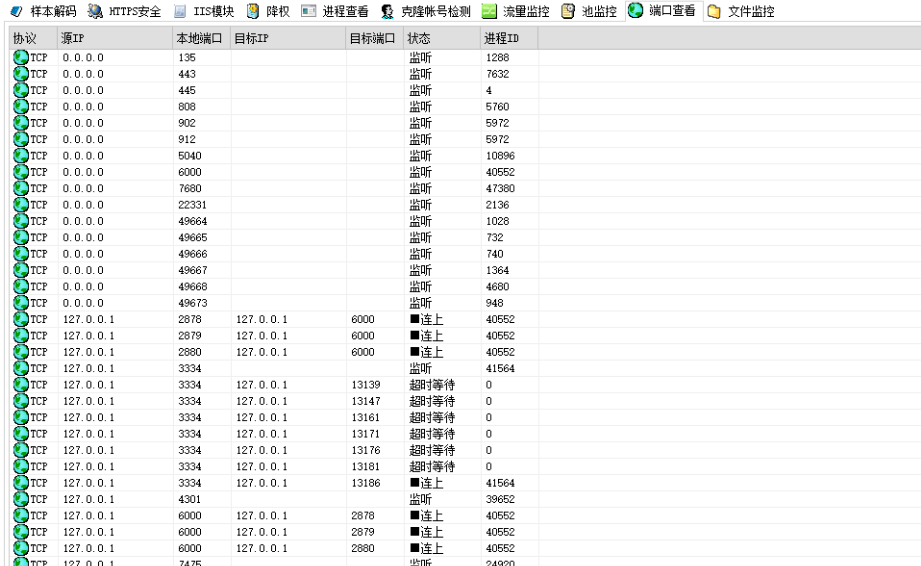Click globe icon of port 445 row

click(x=21, y=90)
